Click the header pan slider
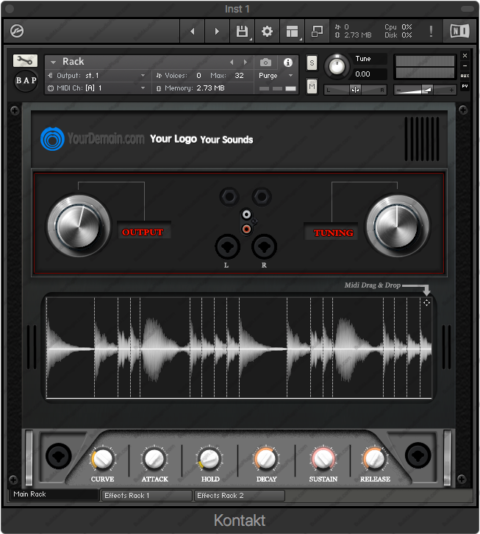Image resolution: width=480 pixels, height=534 pixels. point(355,90)
